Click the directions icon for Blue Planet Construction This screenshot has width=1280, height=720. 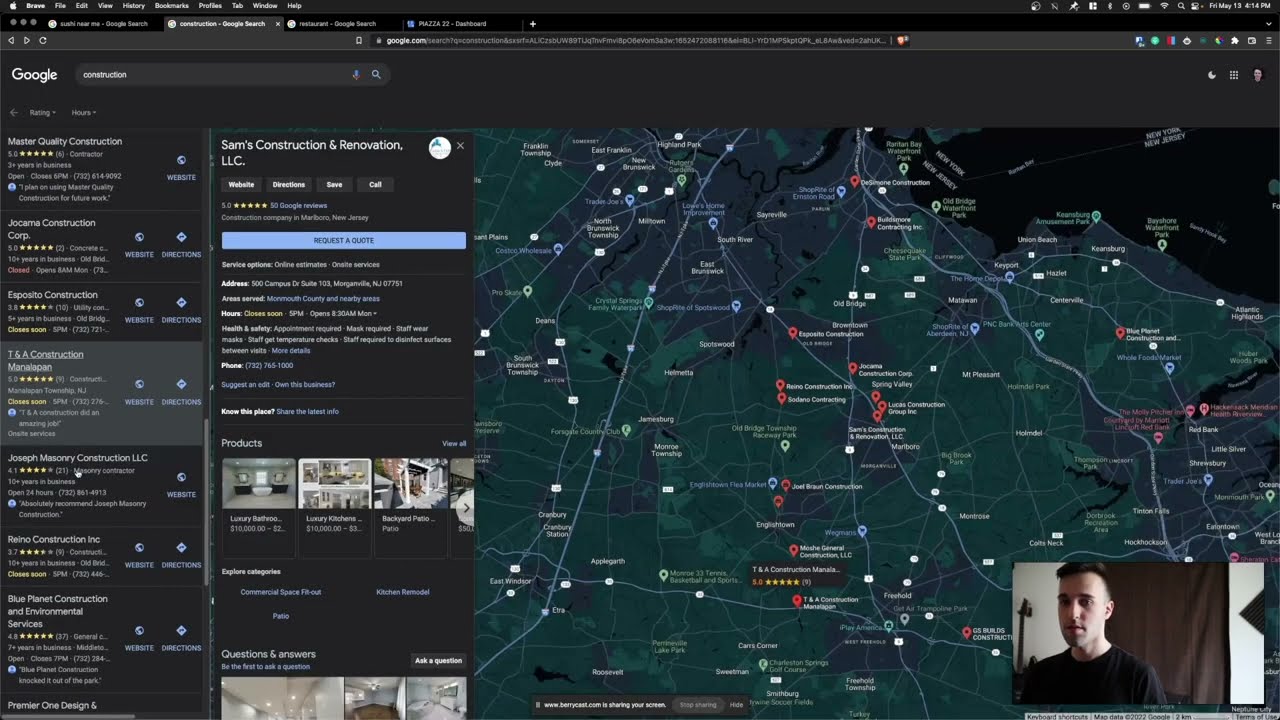point(181,631)
